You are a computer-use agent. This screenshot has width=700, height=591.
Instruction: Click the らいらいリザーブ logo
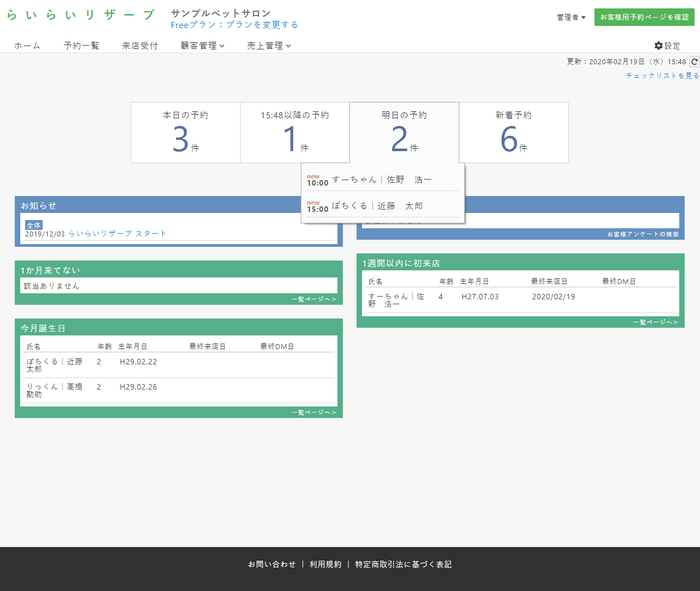[x=80, y=16]
